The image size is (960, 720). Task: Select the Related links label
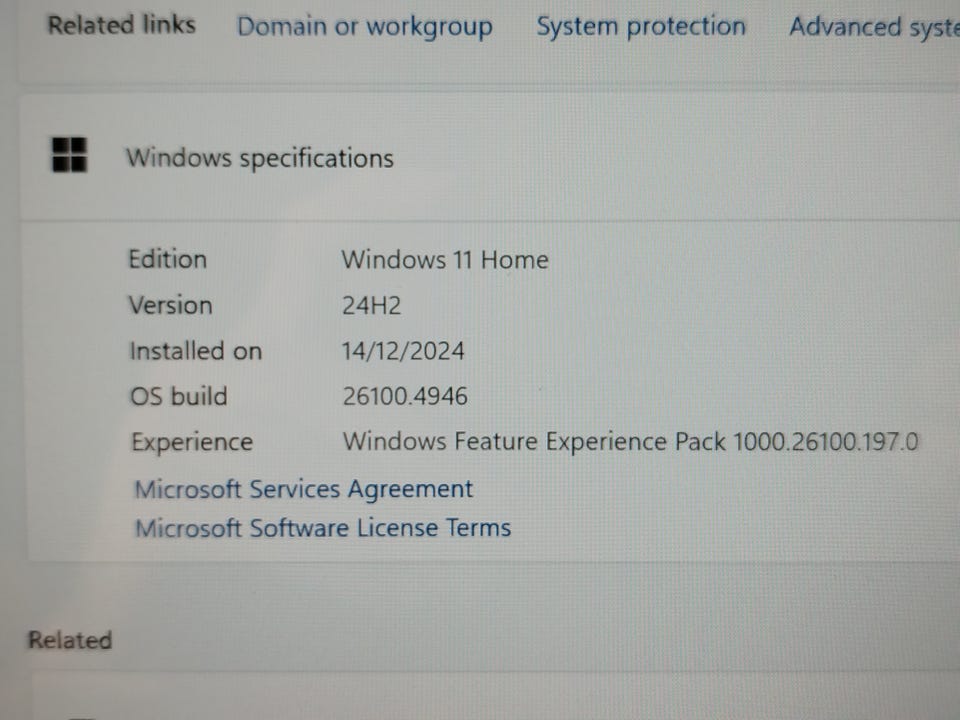click(121, 25)
